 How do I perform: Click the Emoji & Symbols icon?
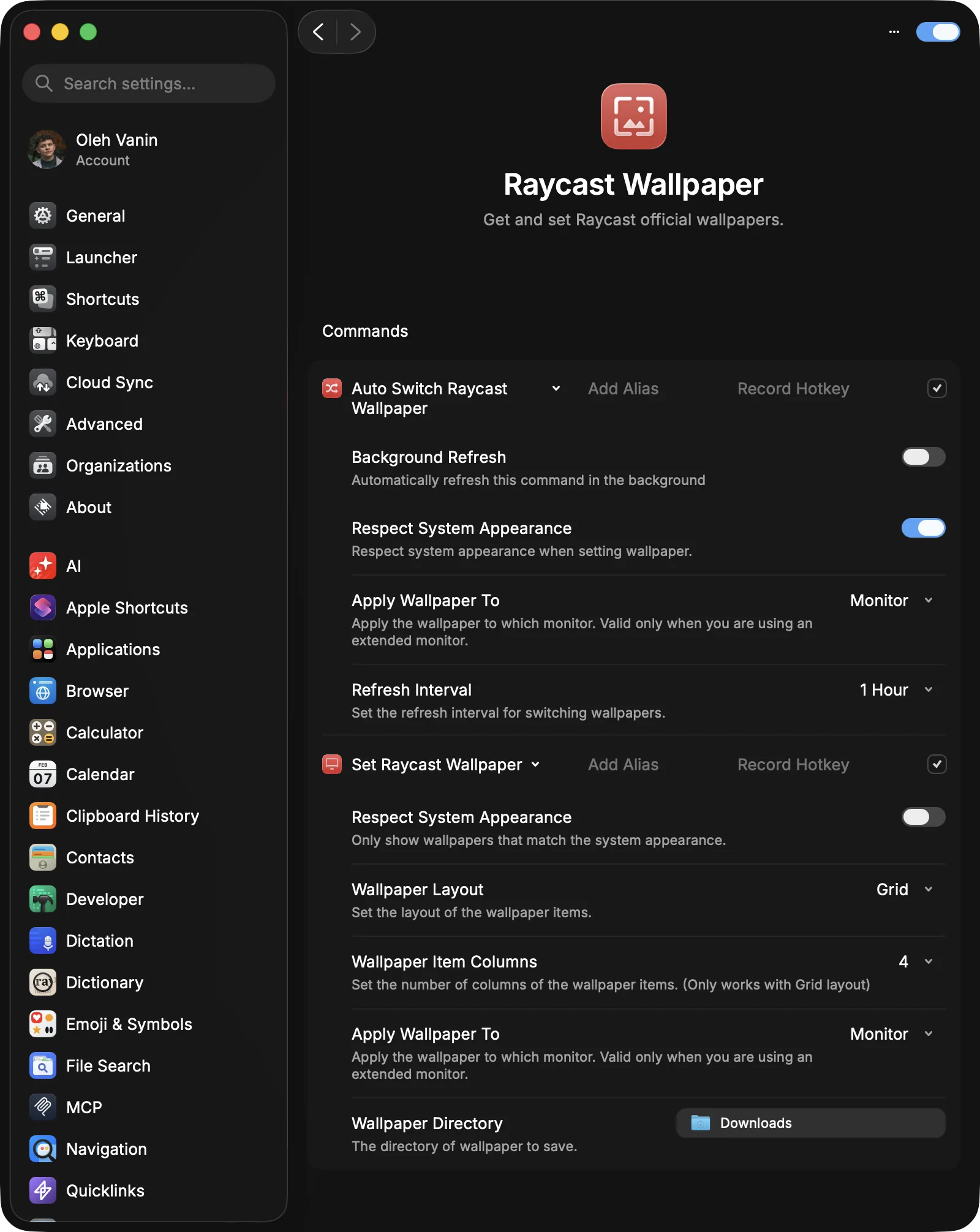click(x=43, y=1024)
